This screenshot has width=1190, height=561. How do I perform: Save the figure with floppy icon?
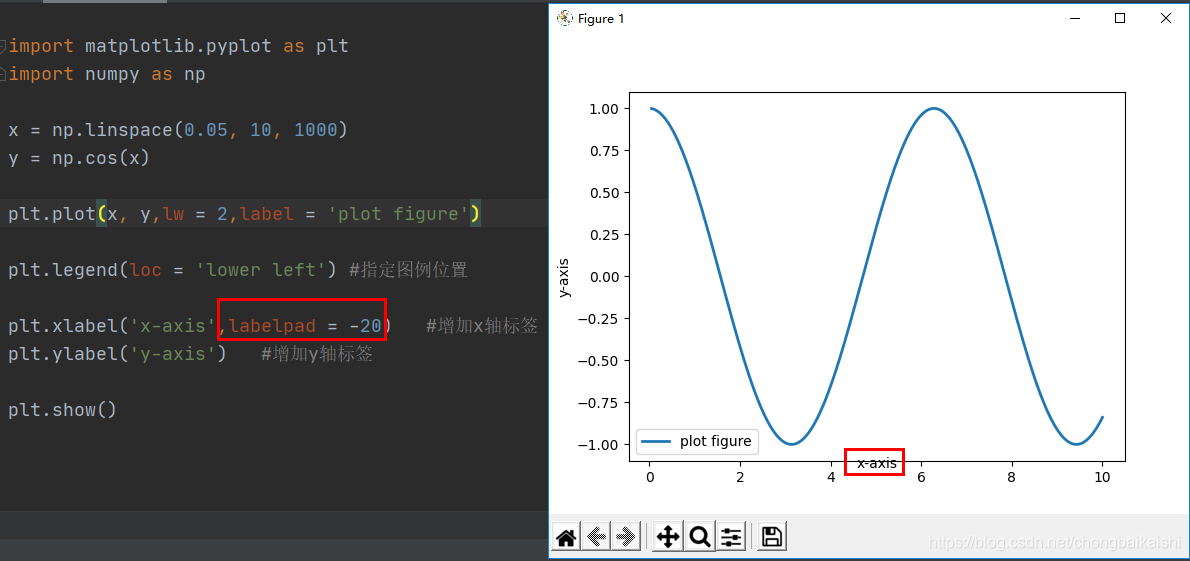pyautogui.click(x=772, y=537)
